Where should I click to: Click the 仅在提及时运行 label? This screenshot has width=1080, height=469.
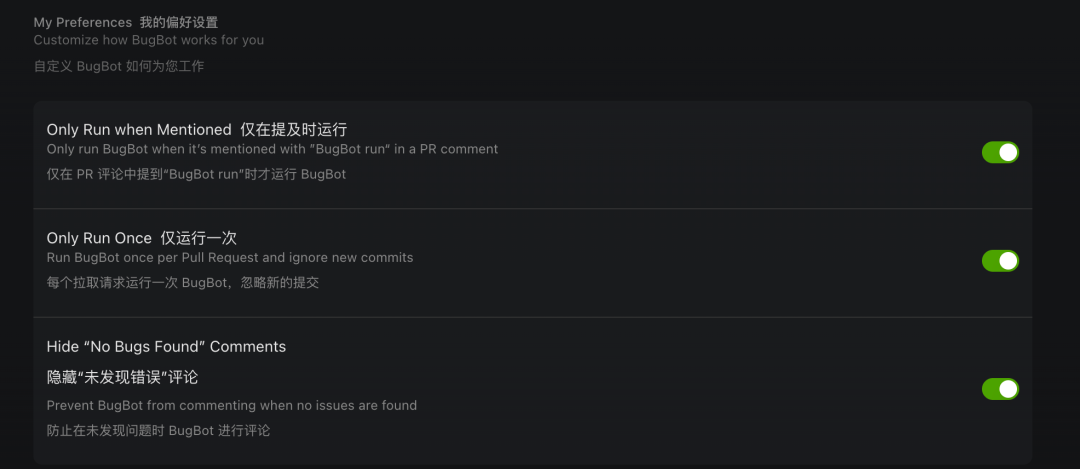(x=293, y=129)
